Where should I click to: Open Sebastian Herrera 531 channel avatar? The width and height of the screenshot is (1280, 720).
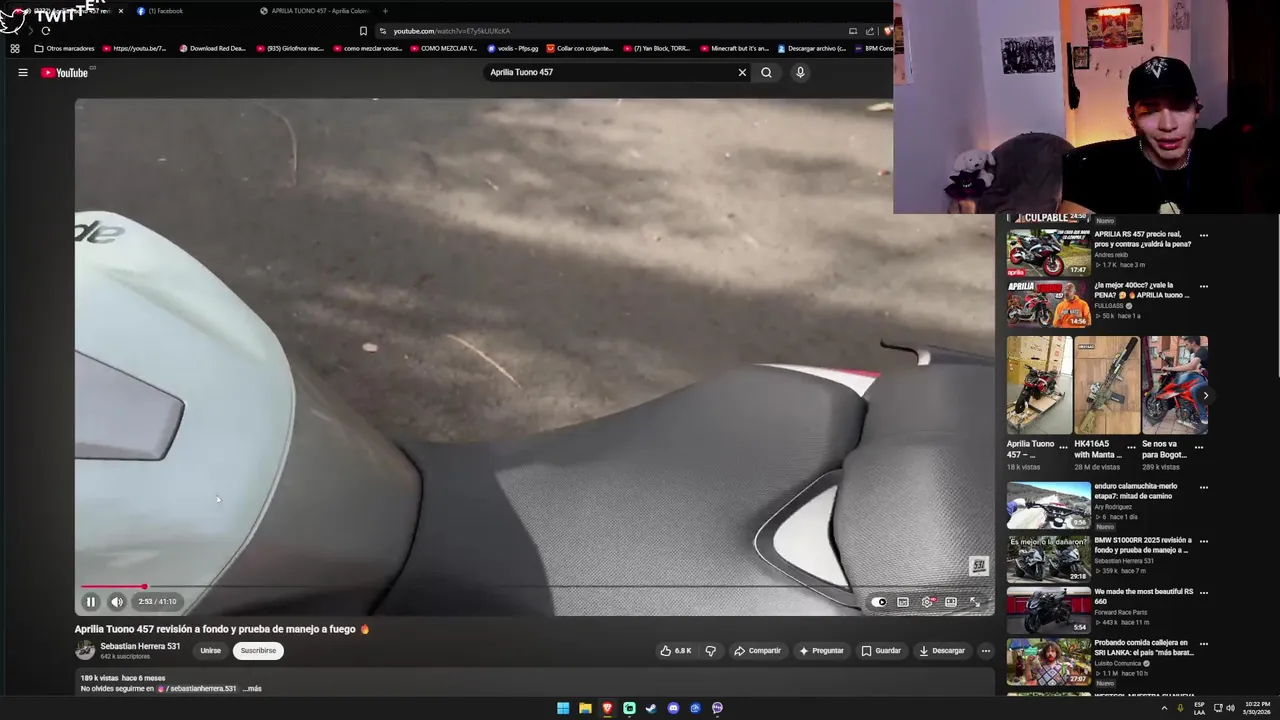pyautogui.click(x=85, y=650)
